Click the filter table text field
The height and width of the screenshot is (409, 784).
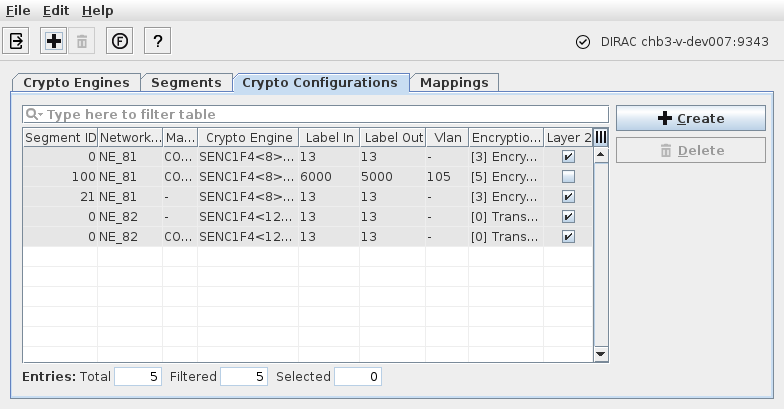320,114
